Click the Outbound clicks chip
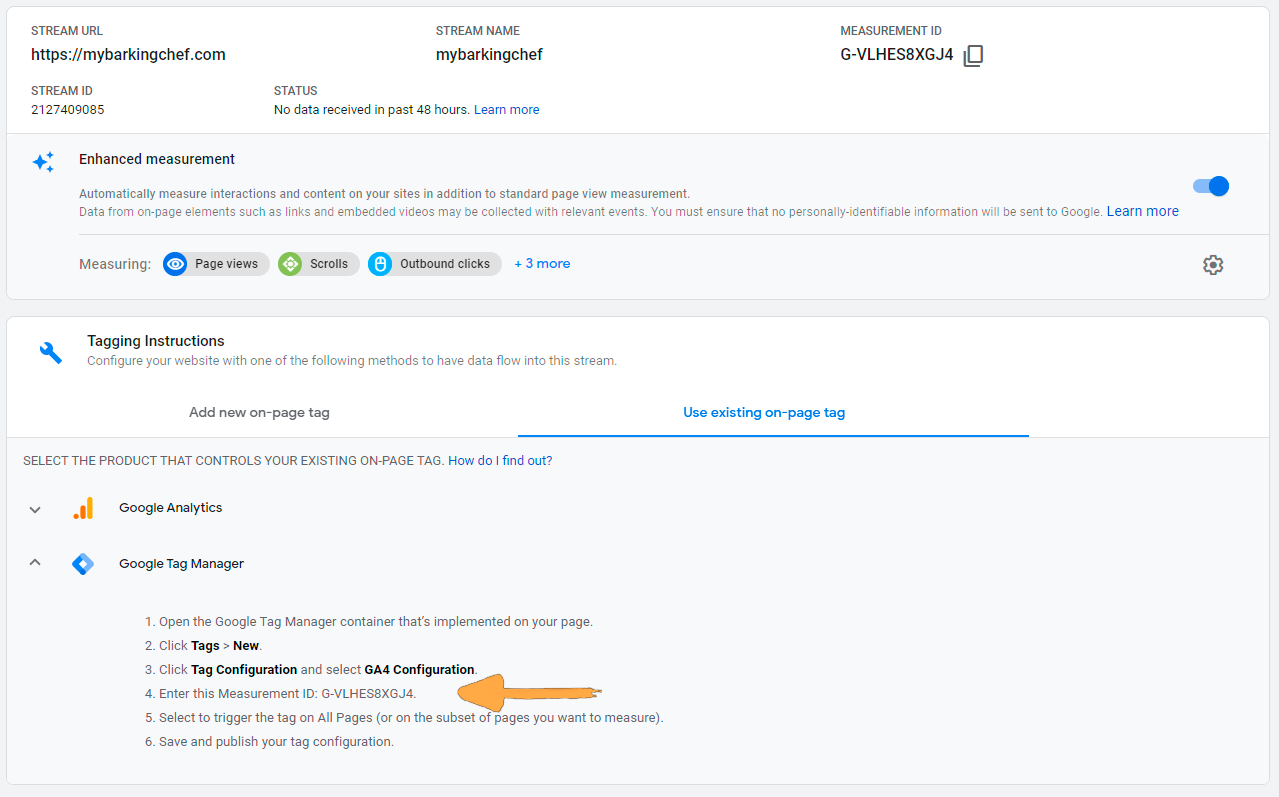The height and width of the screenshot is (797, 1279). (435, 264)
